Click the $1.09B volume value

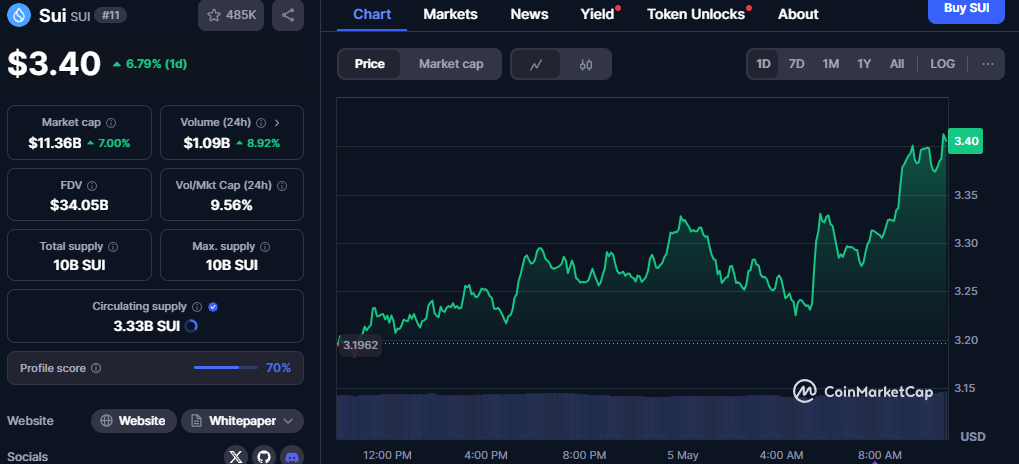coord(207,143)
